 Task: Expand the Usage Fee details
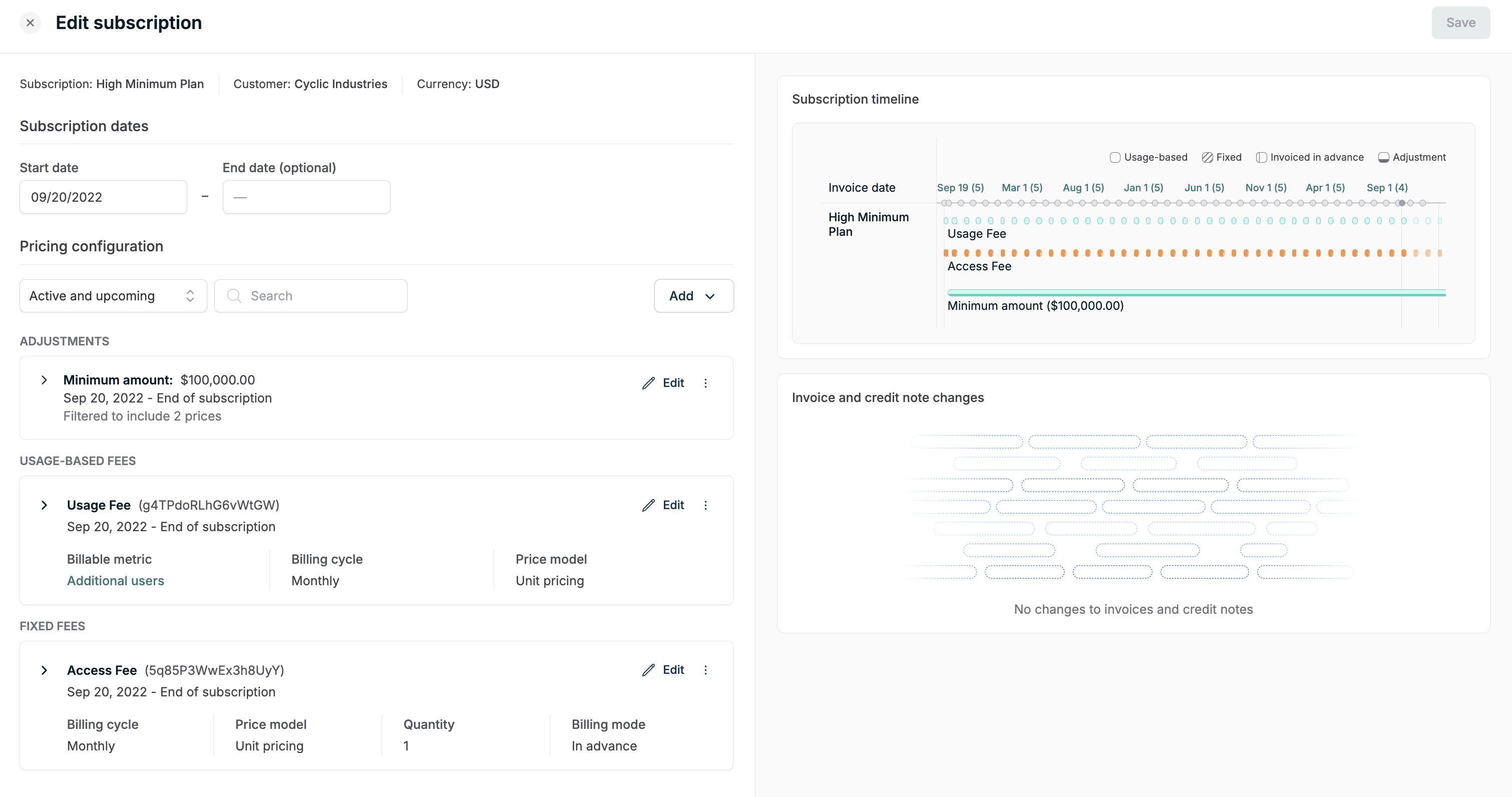pyautogui.click(x=44, y=505)
